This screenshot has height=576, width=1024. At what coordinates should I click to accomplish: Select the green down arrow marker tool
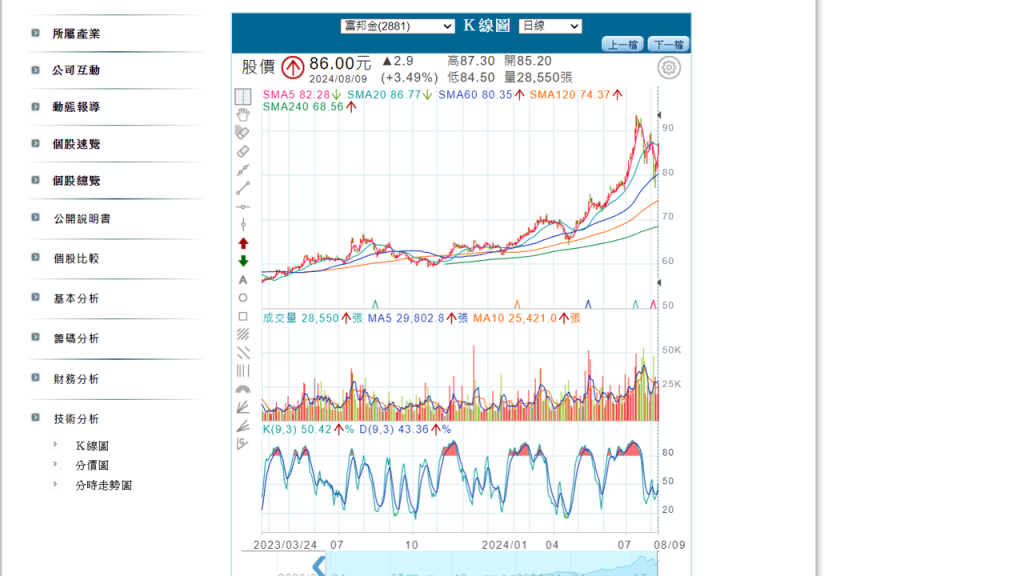[x=243, y=261]
